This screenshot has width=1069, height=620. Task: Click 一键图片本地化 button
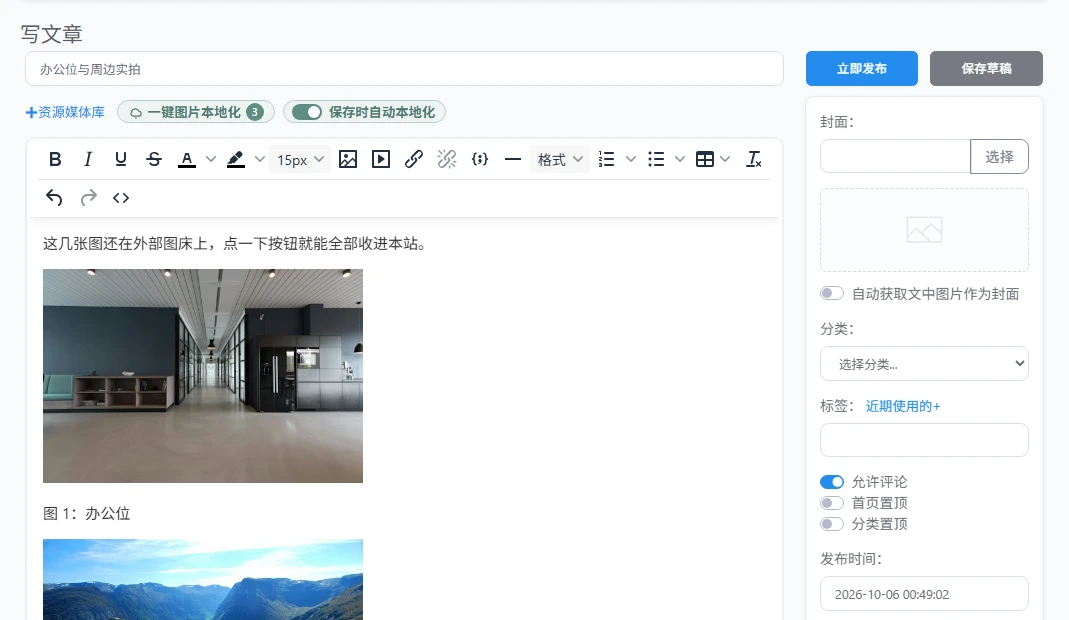(x=196, y=112)
